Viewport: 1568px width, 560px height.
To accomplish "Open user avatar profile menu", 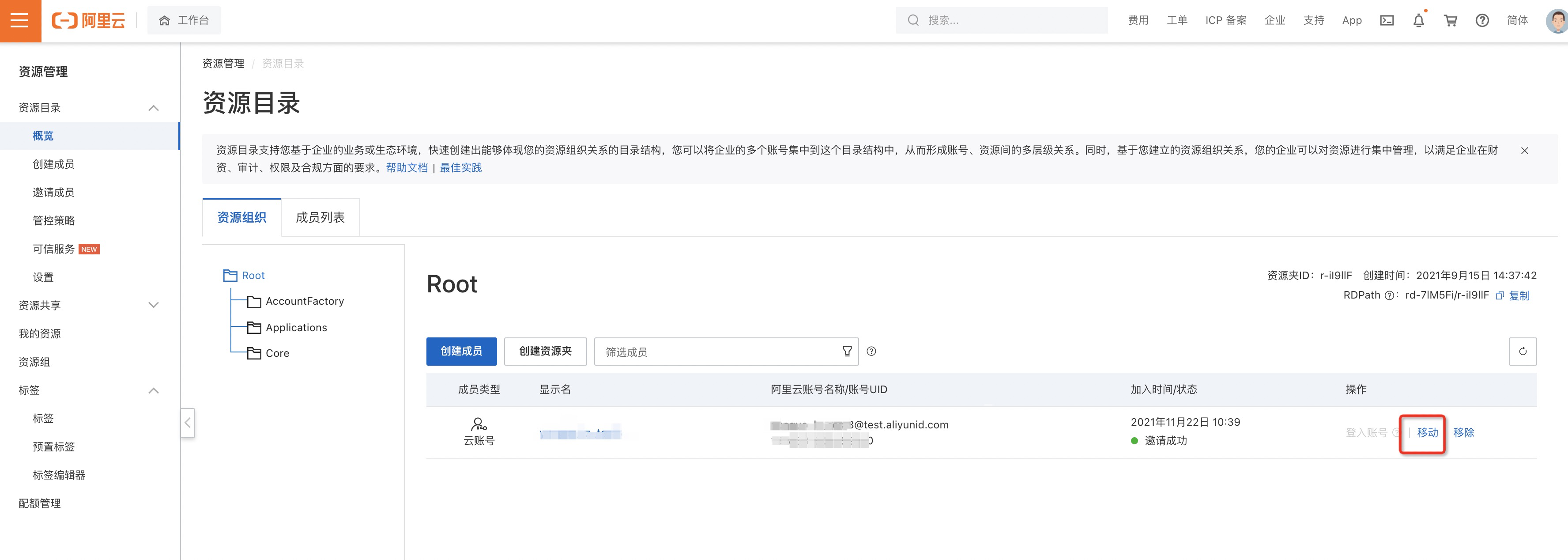I will click(1558, 21).
